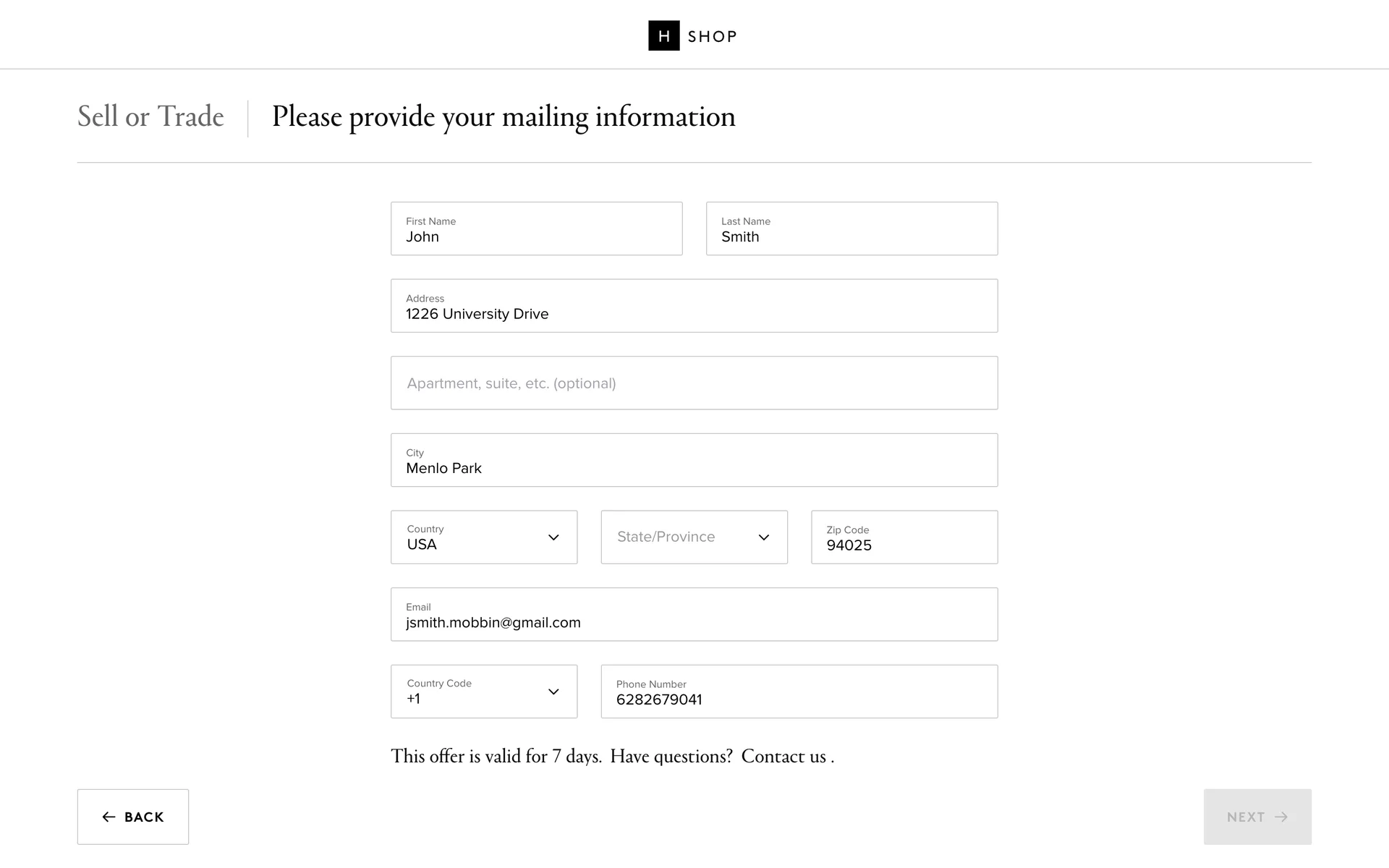Click the City field with Menlo Park
Image resolution: width=1389 pixels, height=868 pixels.
click(694, 460)
